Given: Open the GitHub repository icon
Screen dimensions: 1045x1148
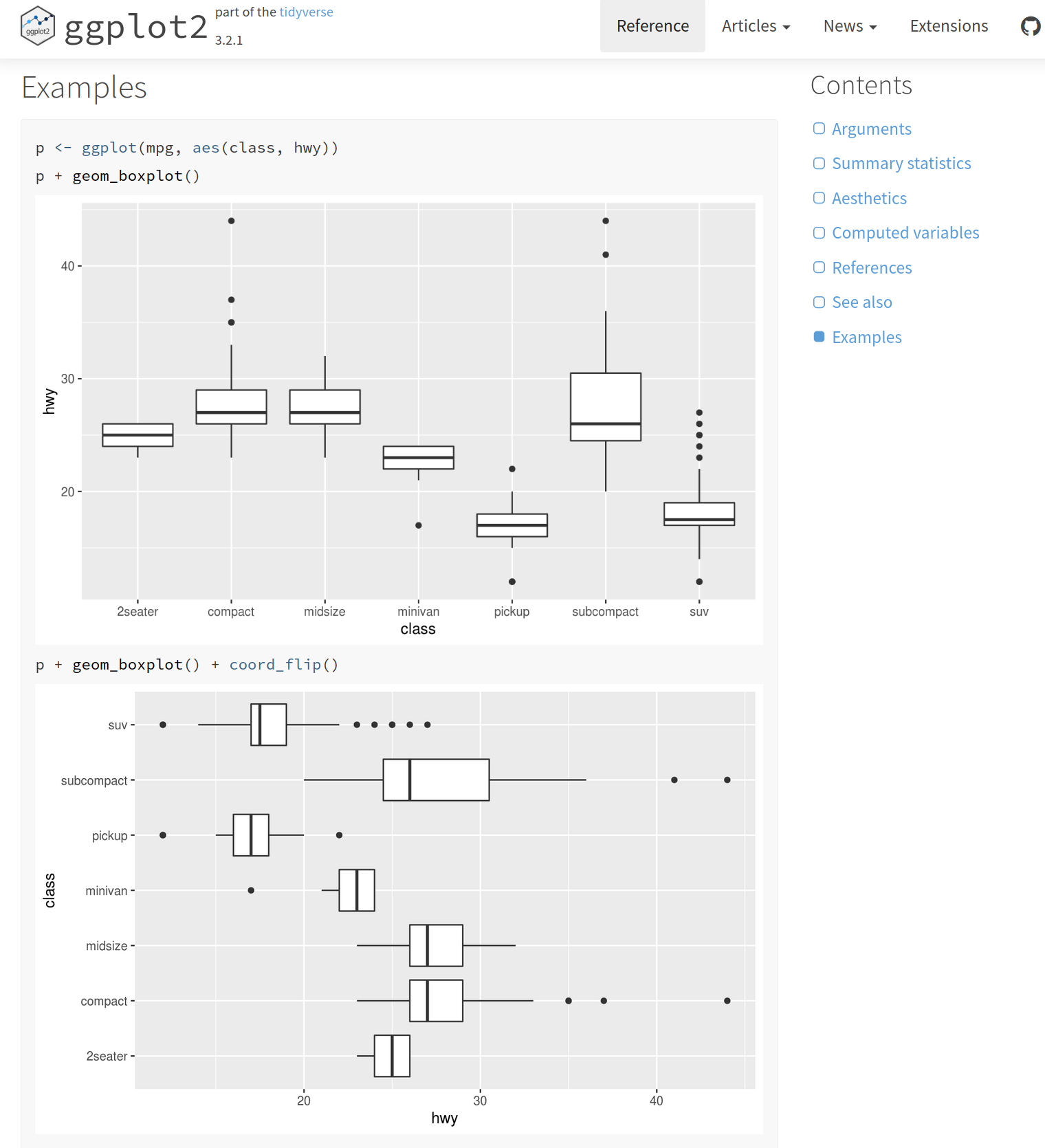Looking at the screenshot, I should click(x=1031, y=25).
